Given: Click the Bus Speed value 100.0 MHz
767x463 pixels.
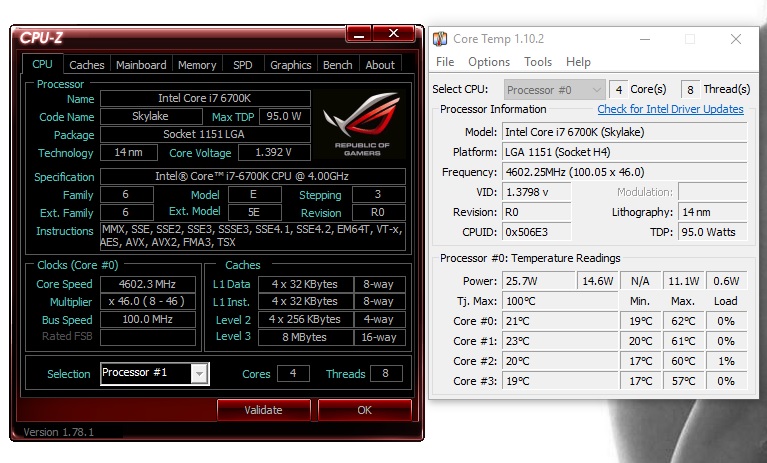Looking at the screenshot, I should click(148, 319).
